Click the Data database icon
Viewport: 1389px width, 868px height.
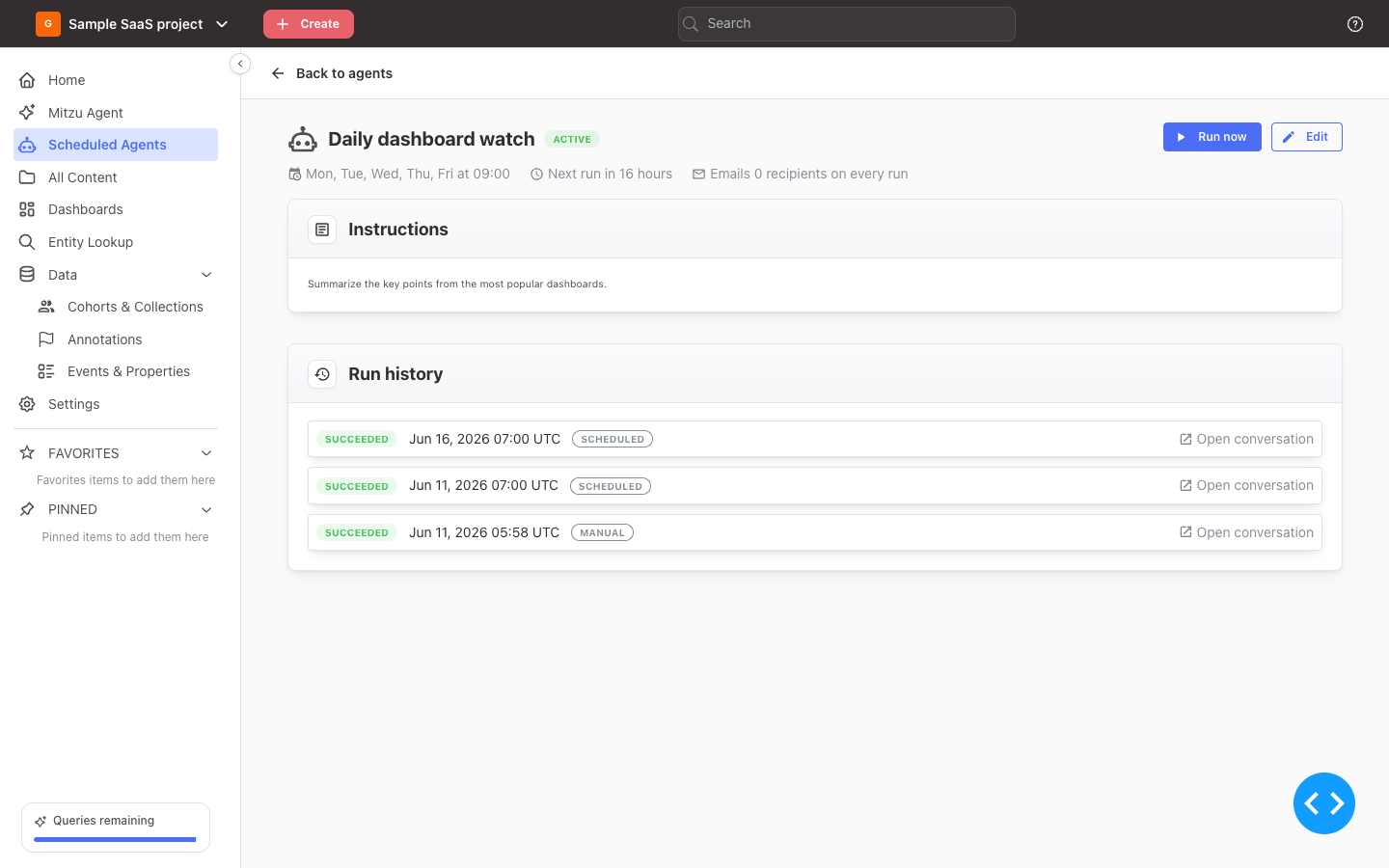click(x=27, y=275)
